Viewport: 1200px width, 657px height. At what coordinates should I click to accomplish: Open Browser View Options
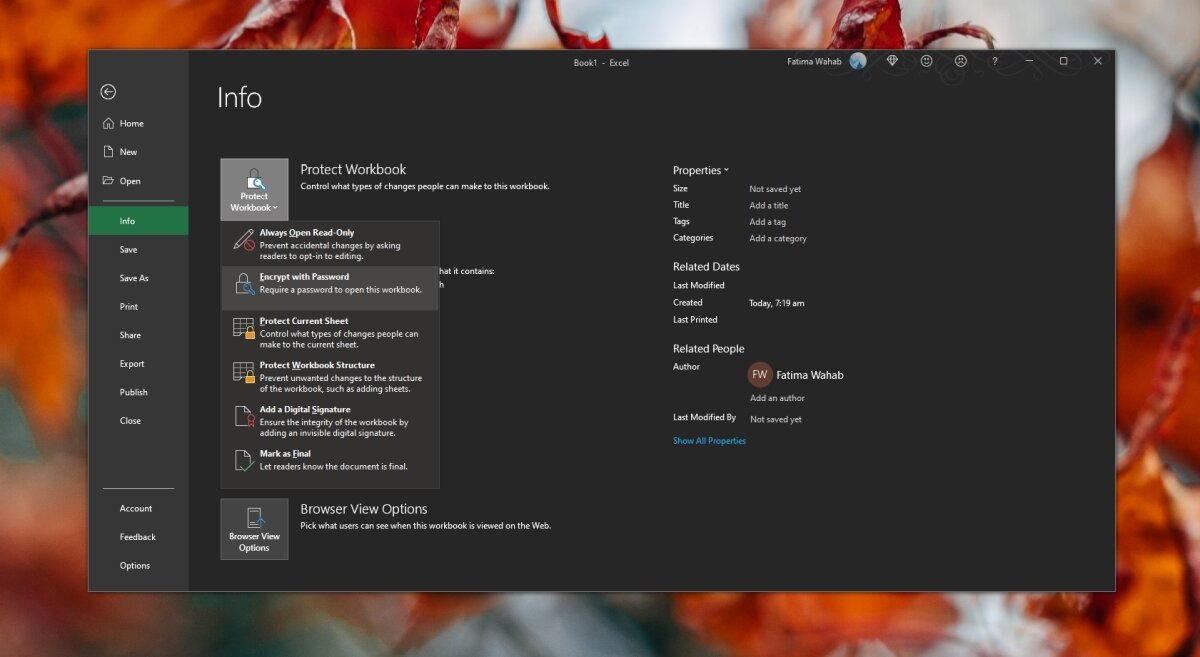pyautogui.click(x=254, y=529)
